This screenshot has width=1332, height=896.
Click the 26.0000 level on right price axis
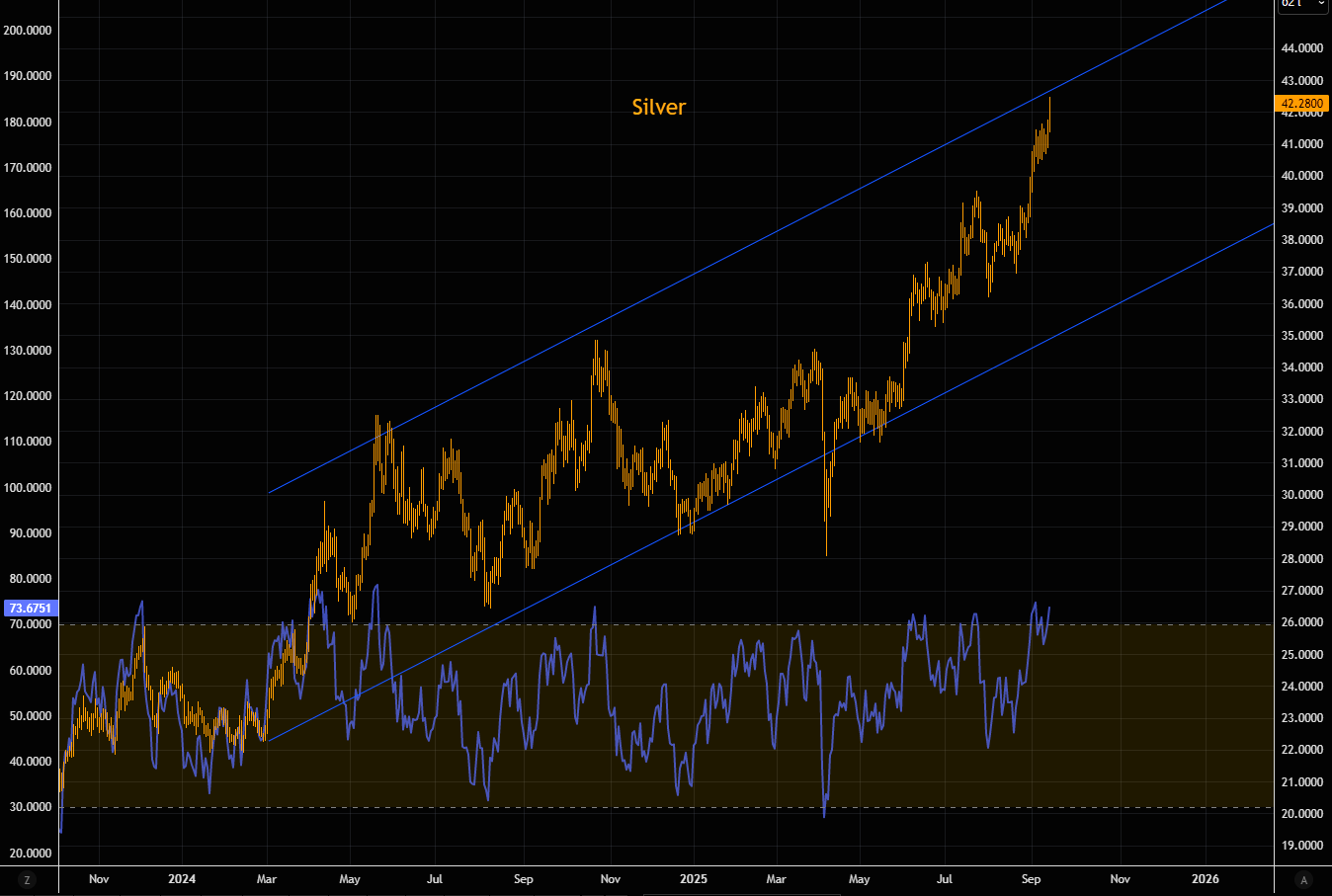pyautogui.click(x=1302, y=621)
